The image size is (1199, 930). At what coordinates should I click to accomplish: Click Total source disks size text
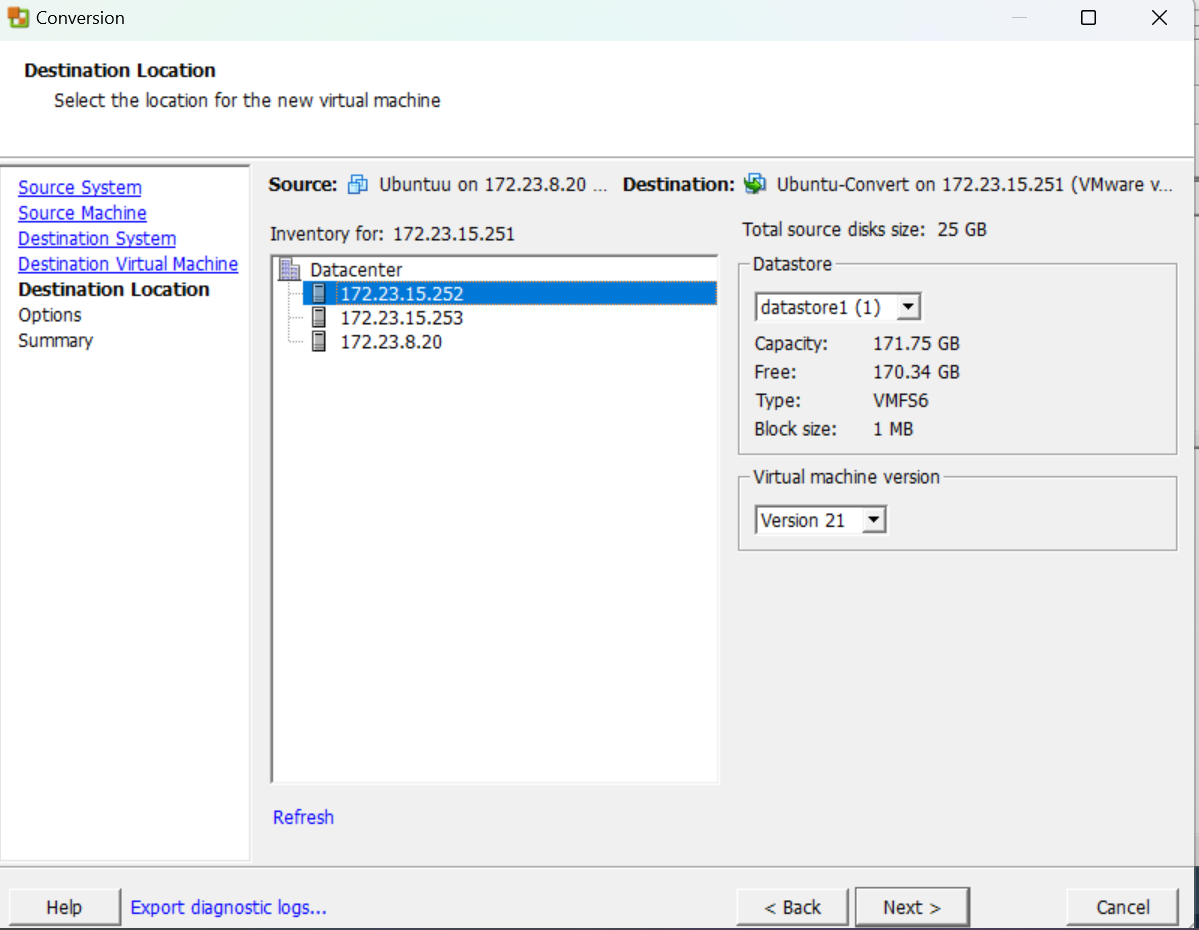click(864, 229)
